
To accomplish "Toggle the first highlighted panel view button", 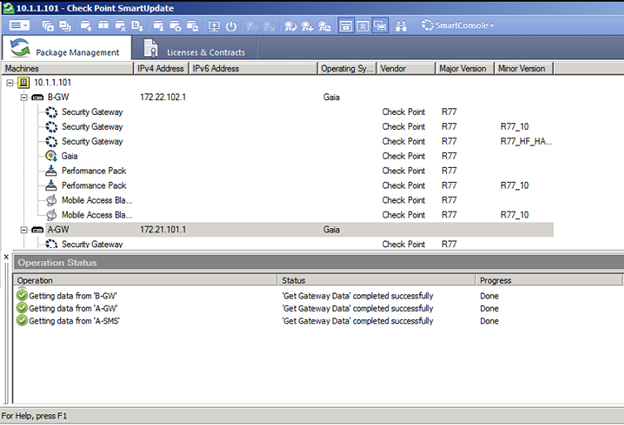I will pos(346,26).
